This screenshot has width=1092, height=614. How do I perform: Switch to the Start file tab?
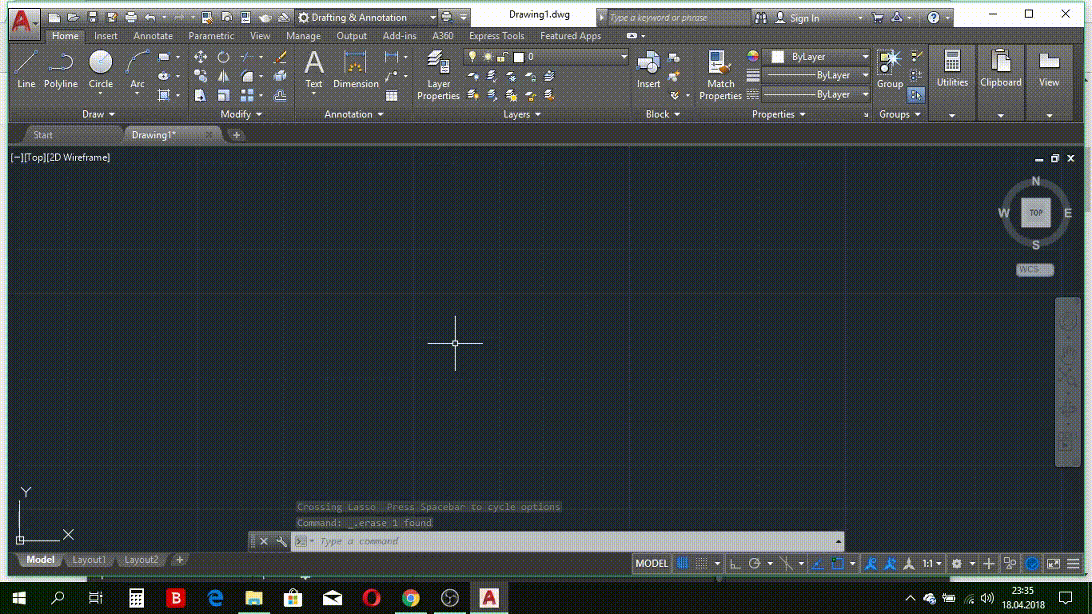click(x=43, y=135)
